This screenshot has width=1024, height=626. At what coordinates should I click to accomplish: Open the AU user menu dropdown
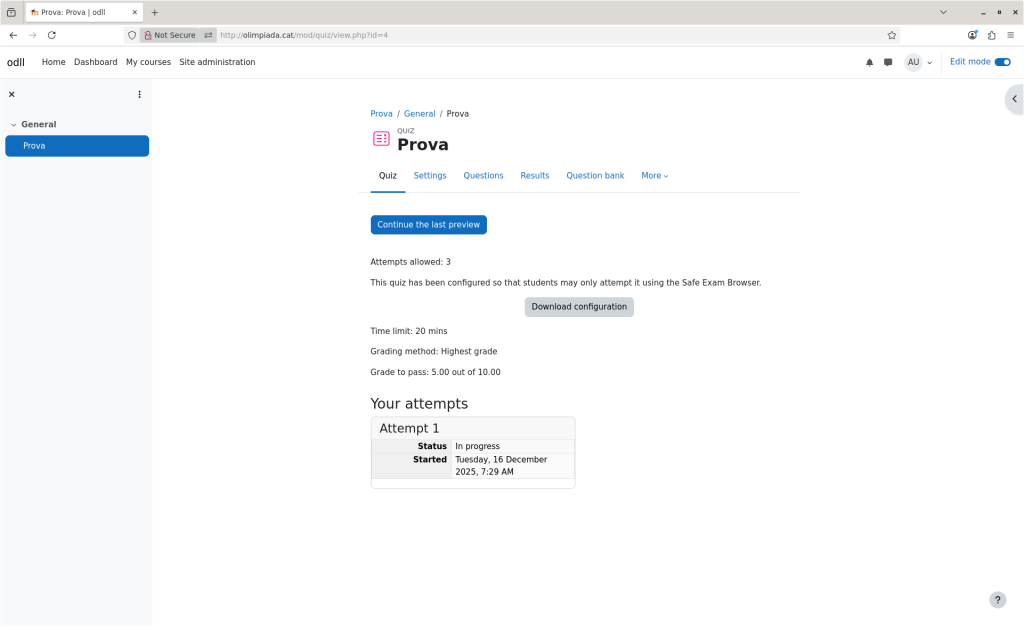[918, 62]
